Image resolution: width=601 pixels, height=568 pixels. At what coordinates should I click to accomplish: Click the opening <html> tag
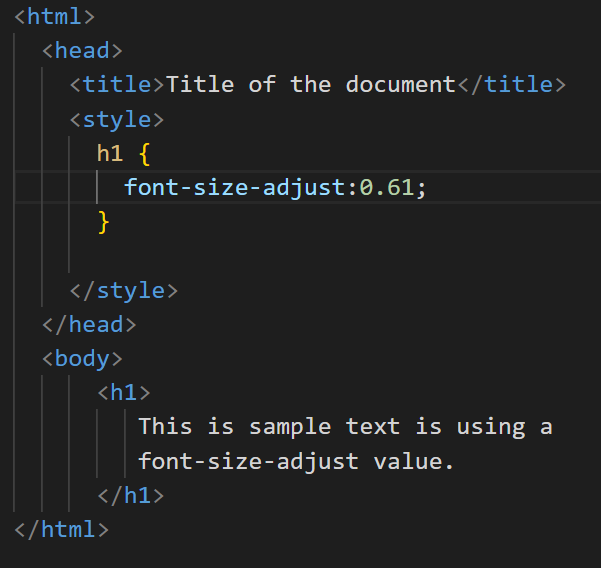pyautogui.click(x=54, y=17)
